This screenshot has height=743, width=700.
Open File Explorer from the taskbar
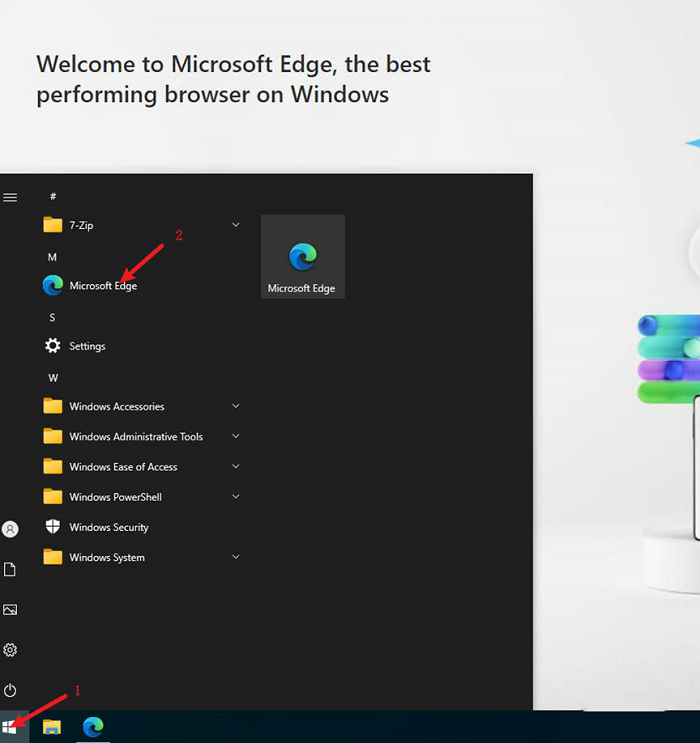point(52,726)
